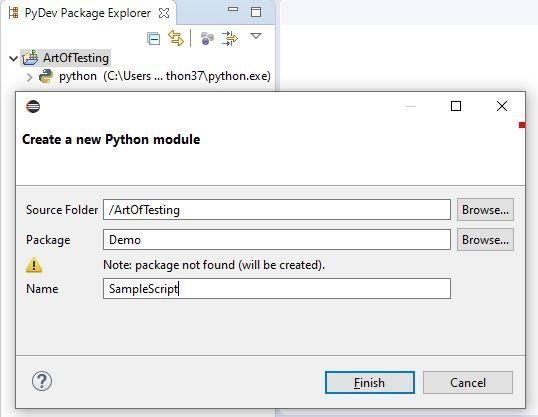
Task: Collapse the ArtOfTesting project node
Action: coord(13,58)
